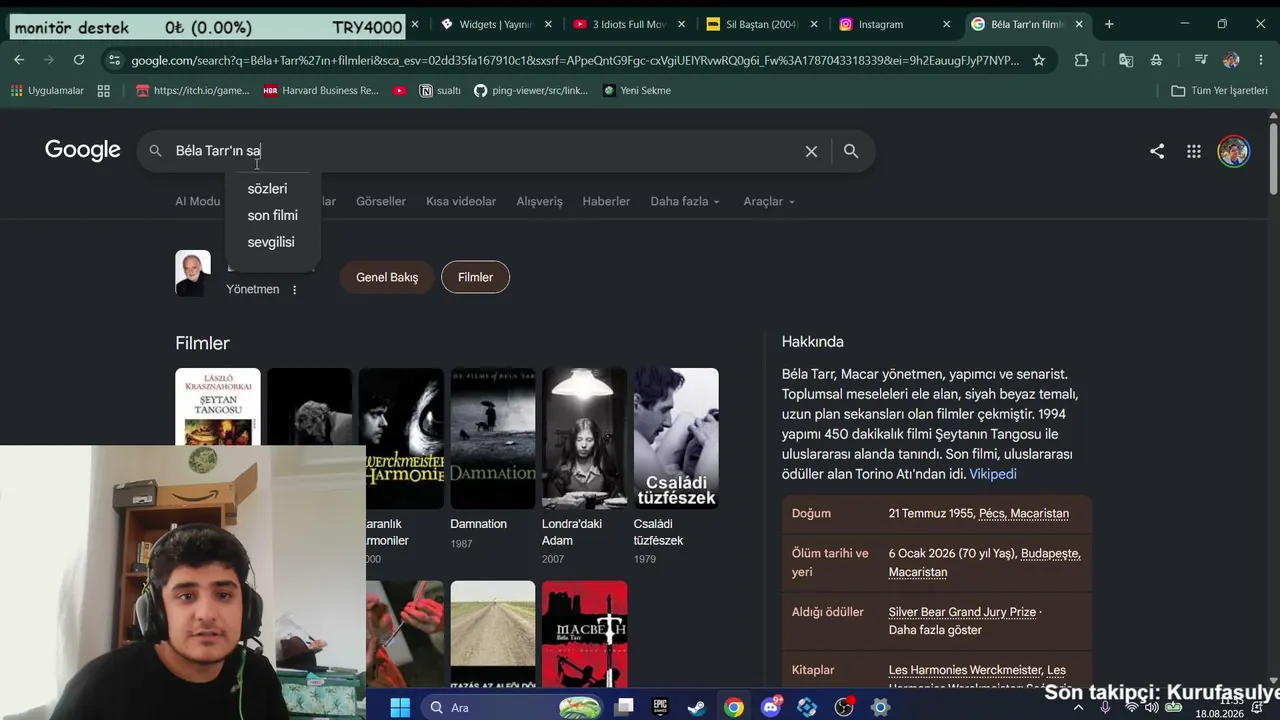Open the Londra'daki Adam film poster

584,438
